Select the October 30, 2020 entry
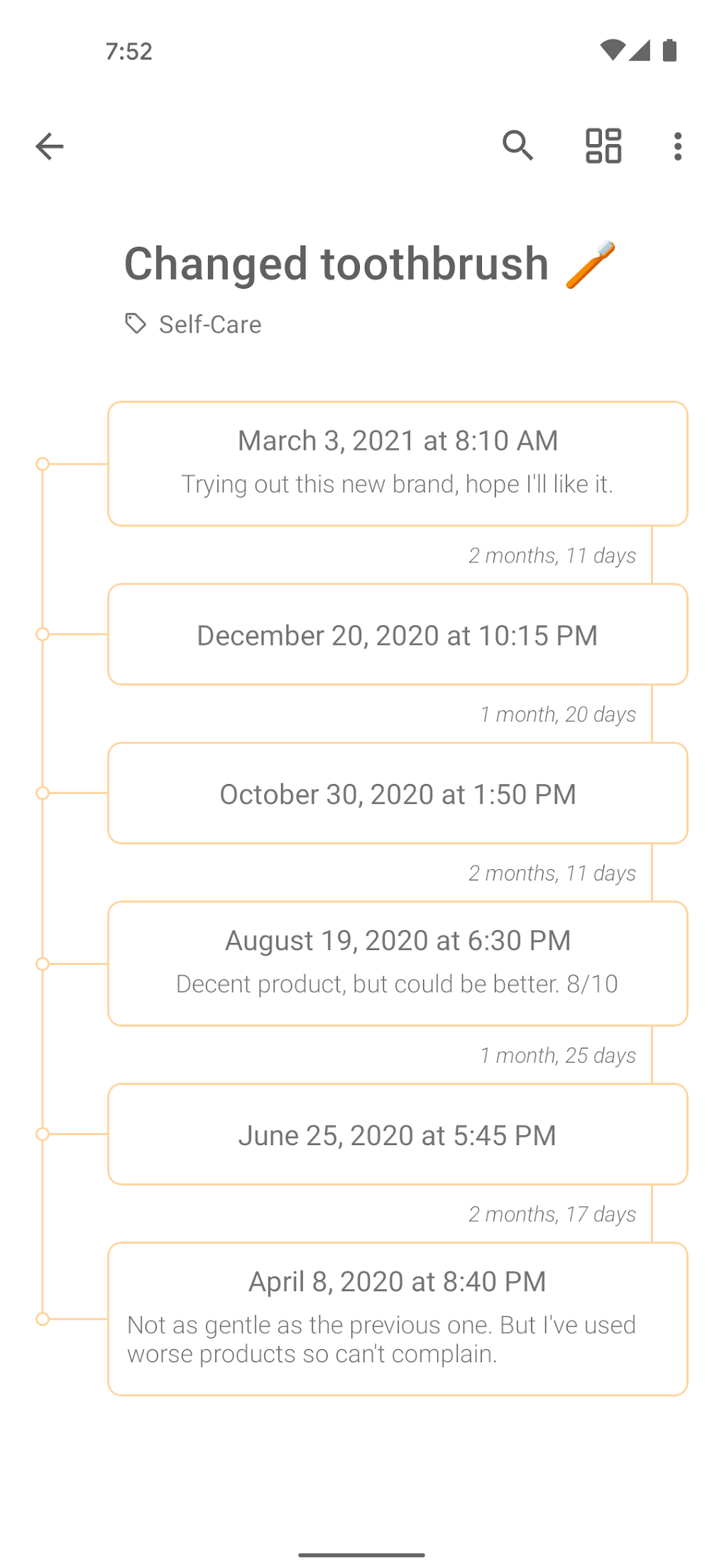Viewport: 724px width, 1568px height. pos(397,793)
